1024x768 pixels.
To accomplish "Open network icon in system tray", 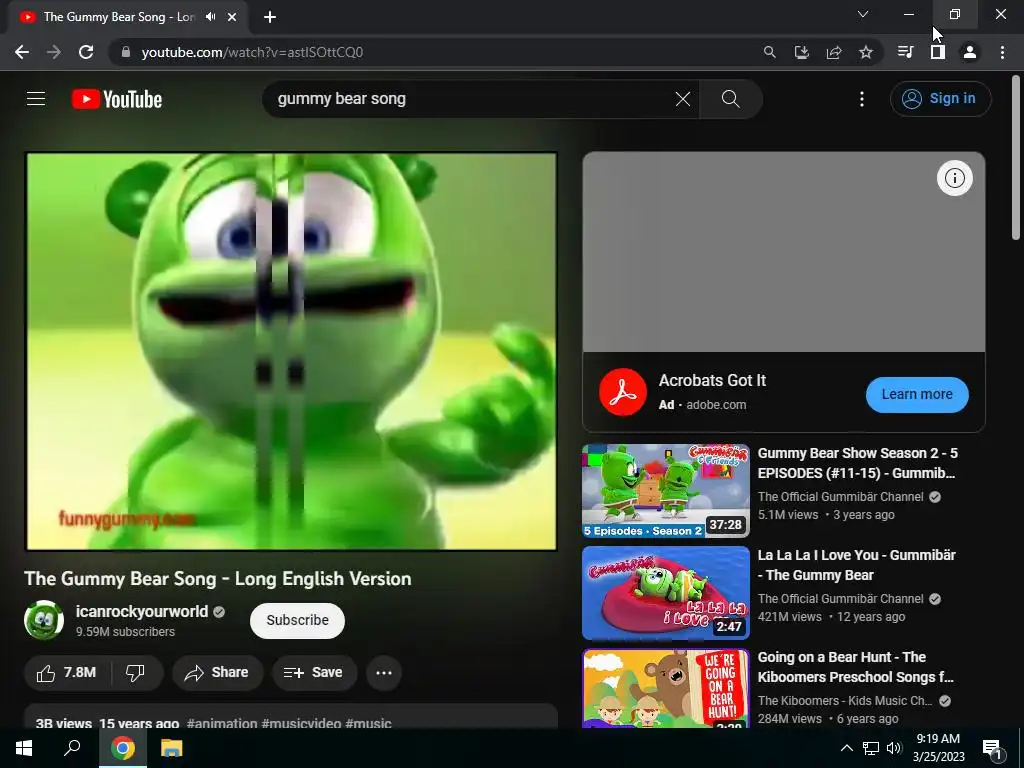I will pyautogui.click(x=871, y=748).
